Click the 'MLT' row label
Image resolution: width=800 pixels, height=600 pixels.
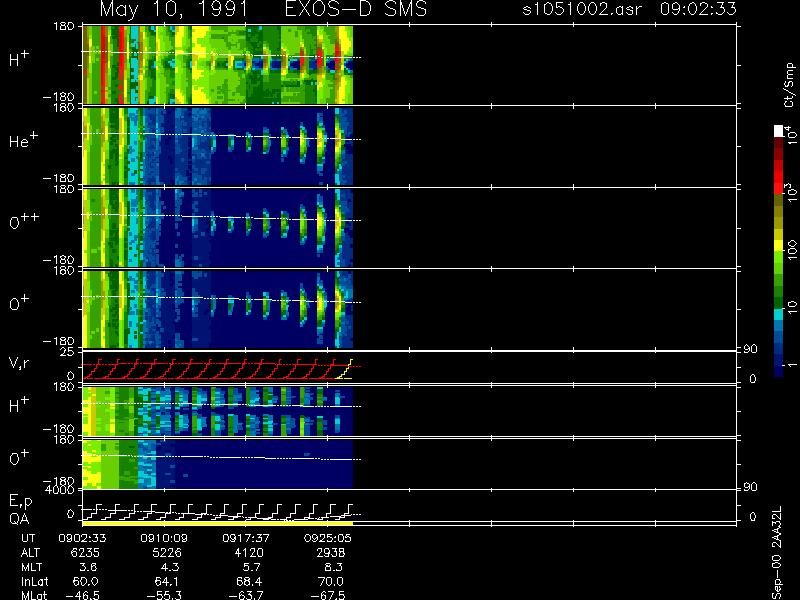coord(32,567)
